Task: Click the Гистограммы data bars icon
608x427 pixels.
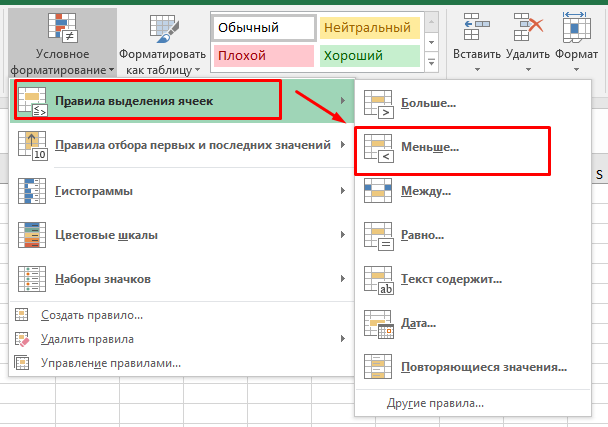Action: click(x=32, y=191)
